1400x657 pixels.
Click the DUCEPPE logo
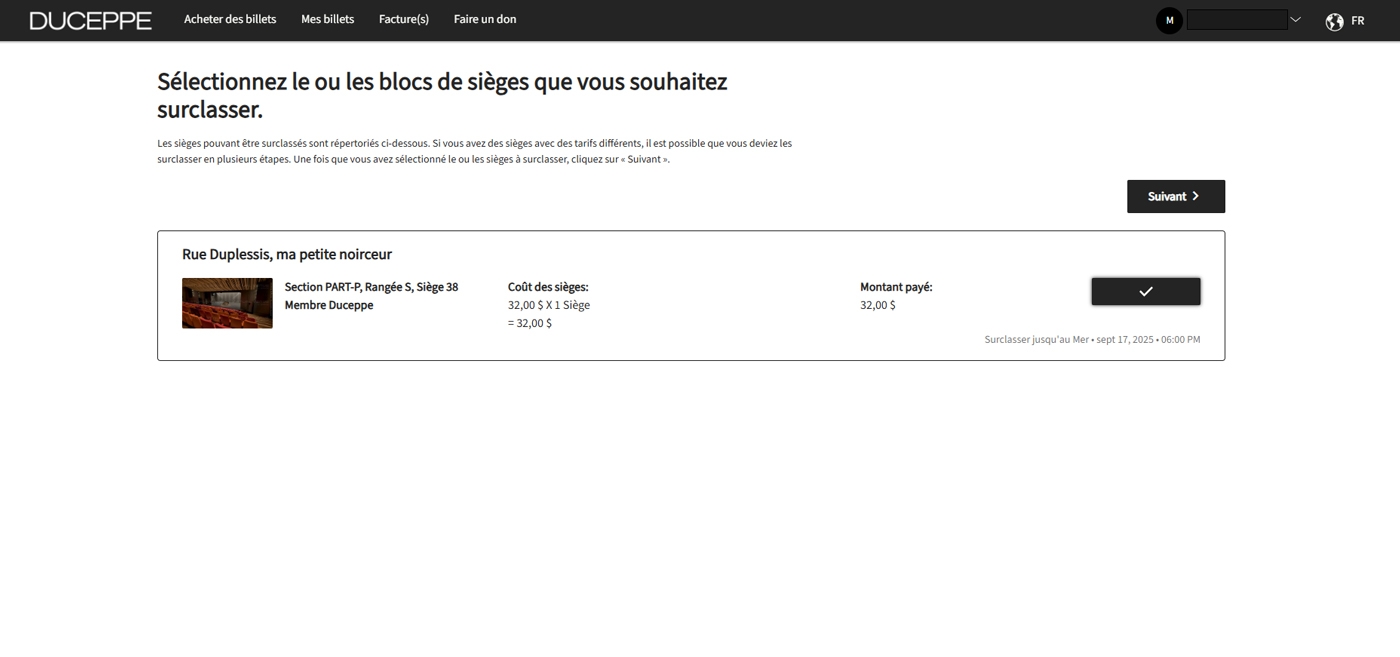91,20
